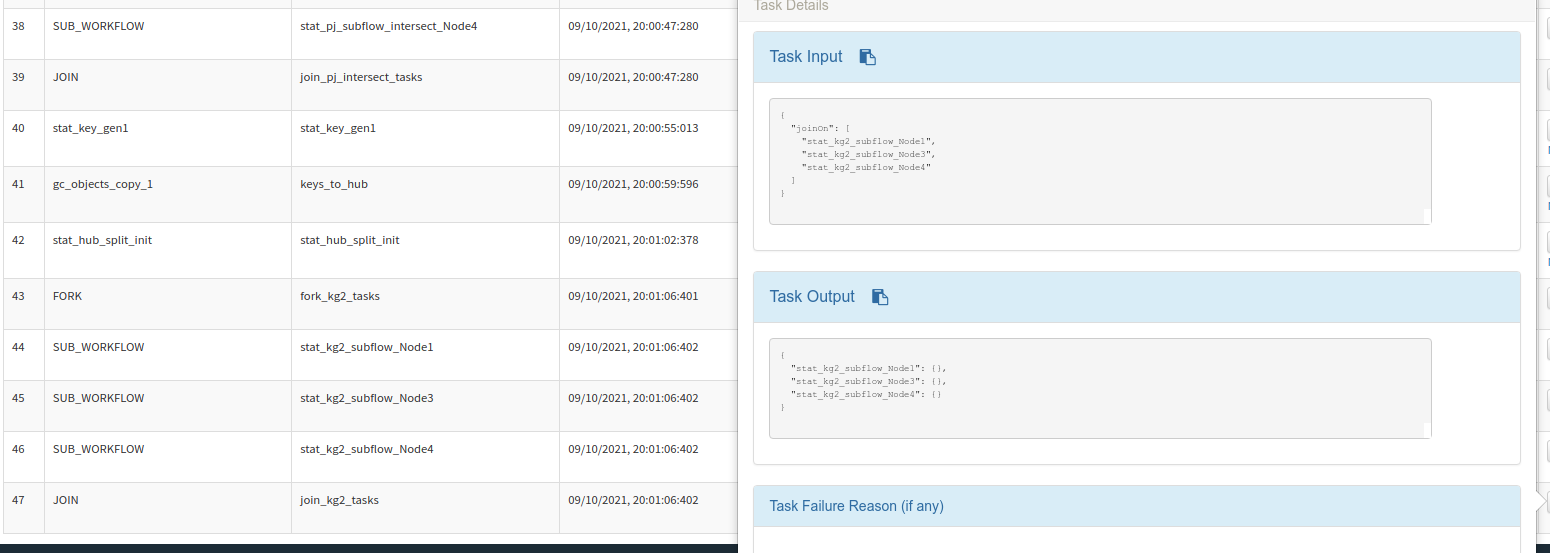Viewport: 1550px width, 553px height.
Task: Select stat_kg2_subflow_Node4 in table row 46
Action: coord(367,449)
